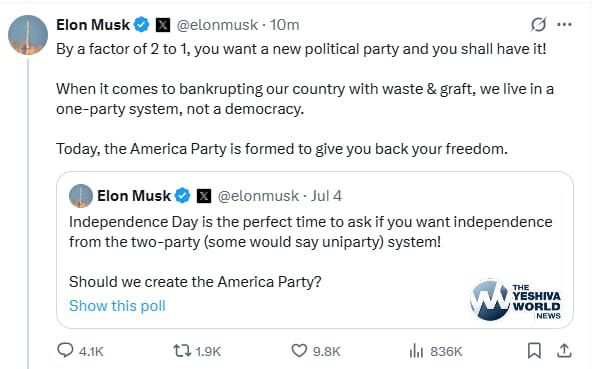The width and height of the screenshot is (592, 369).
Task: Open view analytics bar chart icon
Action: [416, 351]
